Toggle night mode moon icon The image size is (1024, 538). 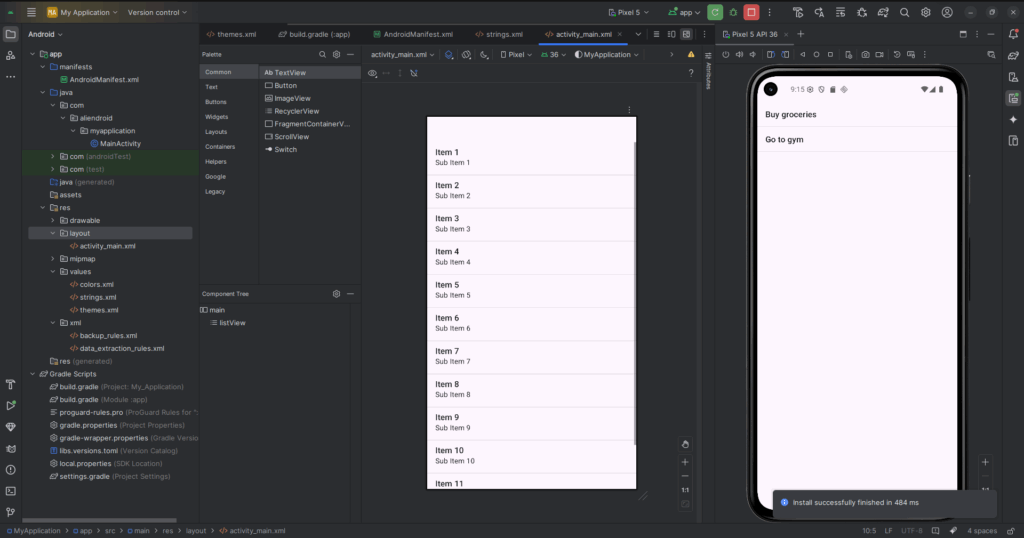[484, 55]
